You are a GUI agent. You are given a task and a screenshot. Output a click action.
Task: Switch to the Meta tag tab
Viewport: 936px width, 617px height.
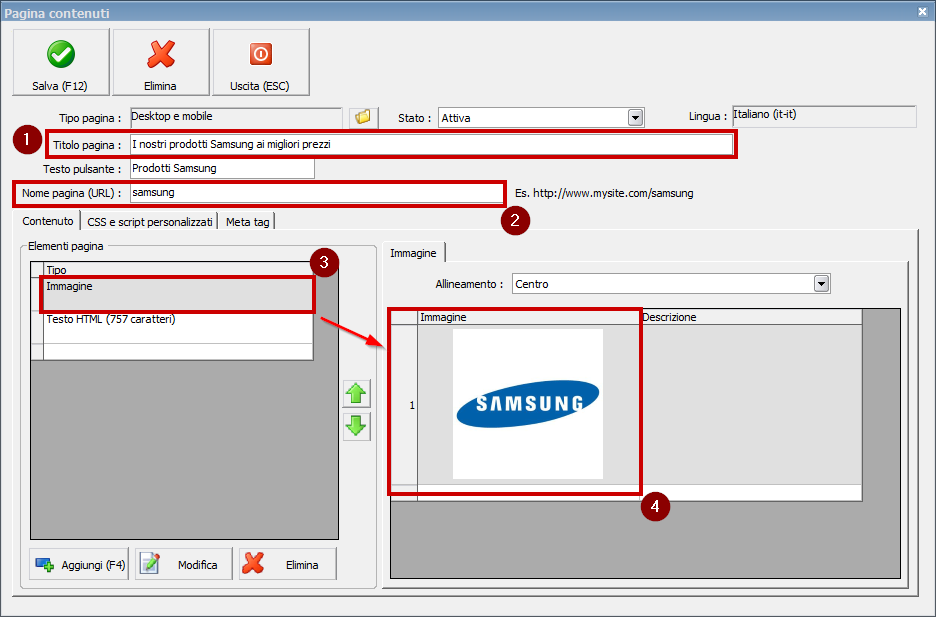[247, 222]
